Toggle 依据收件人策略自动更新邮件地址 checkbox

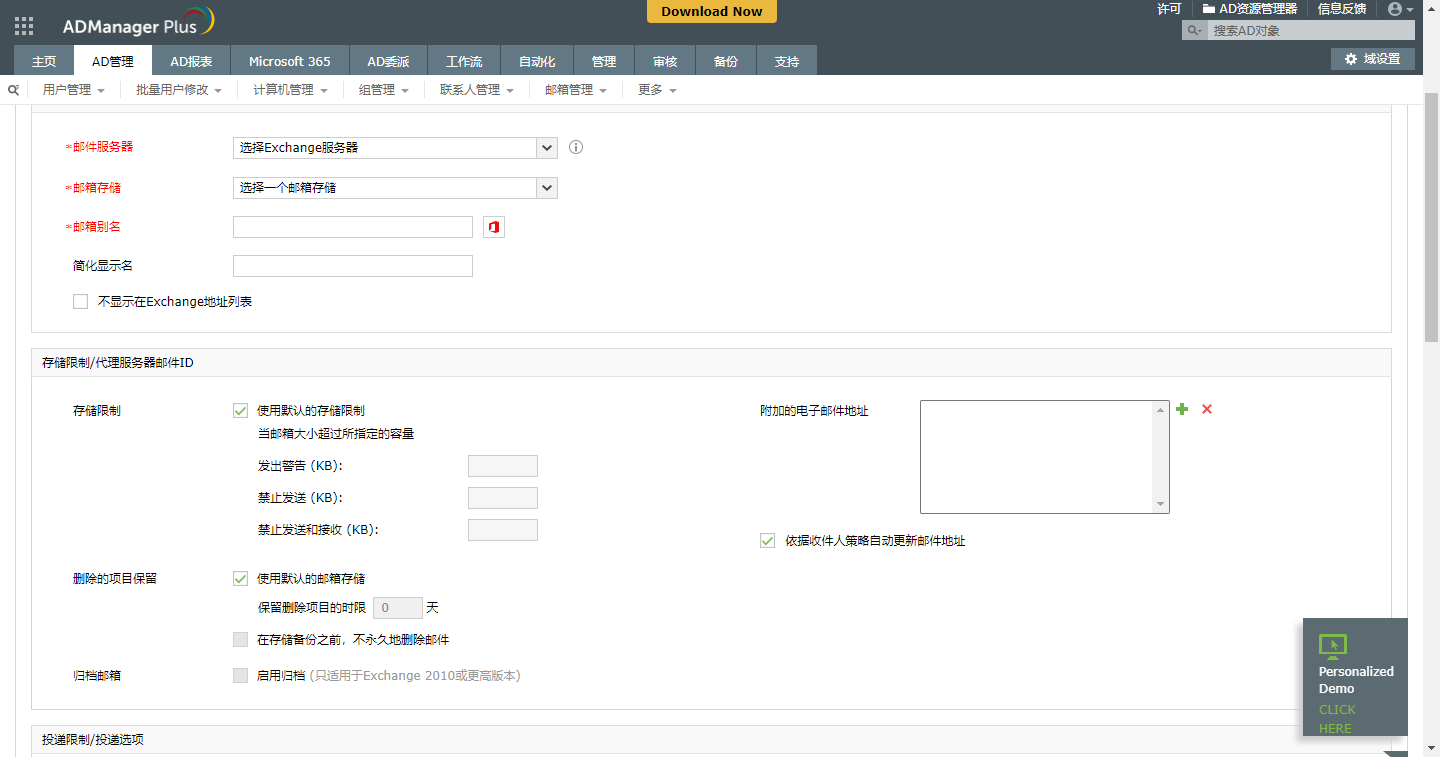point(768,541)
